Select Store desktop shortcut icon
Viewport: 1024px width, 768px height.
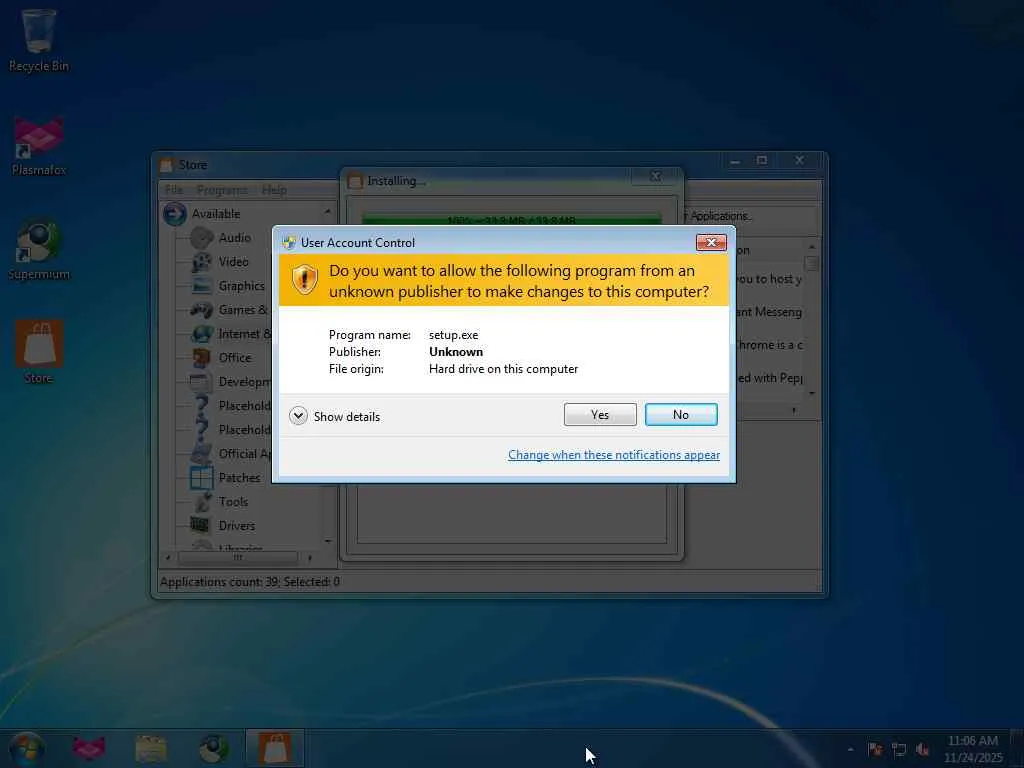[x=39, y=351]
